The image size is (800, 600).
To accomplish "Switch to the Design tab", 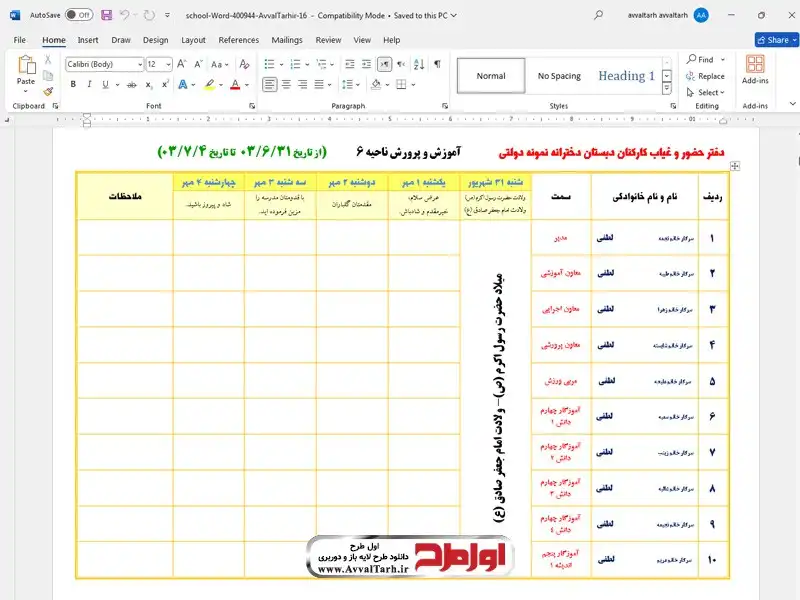I will (156, 40).
